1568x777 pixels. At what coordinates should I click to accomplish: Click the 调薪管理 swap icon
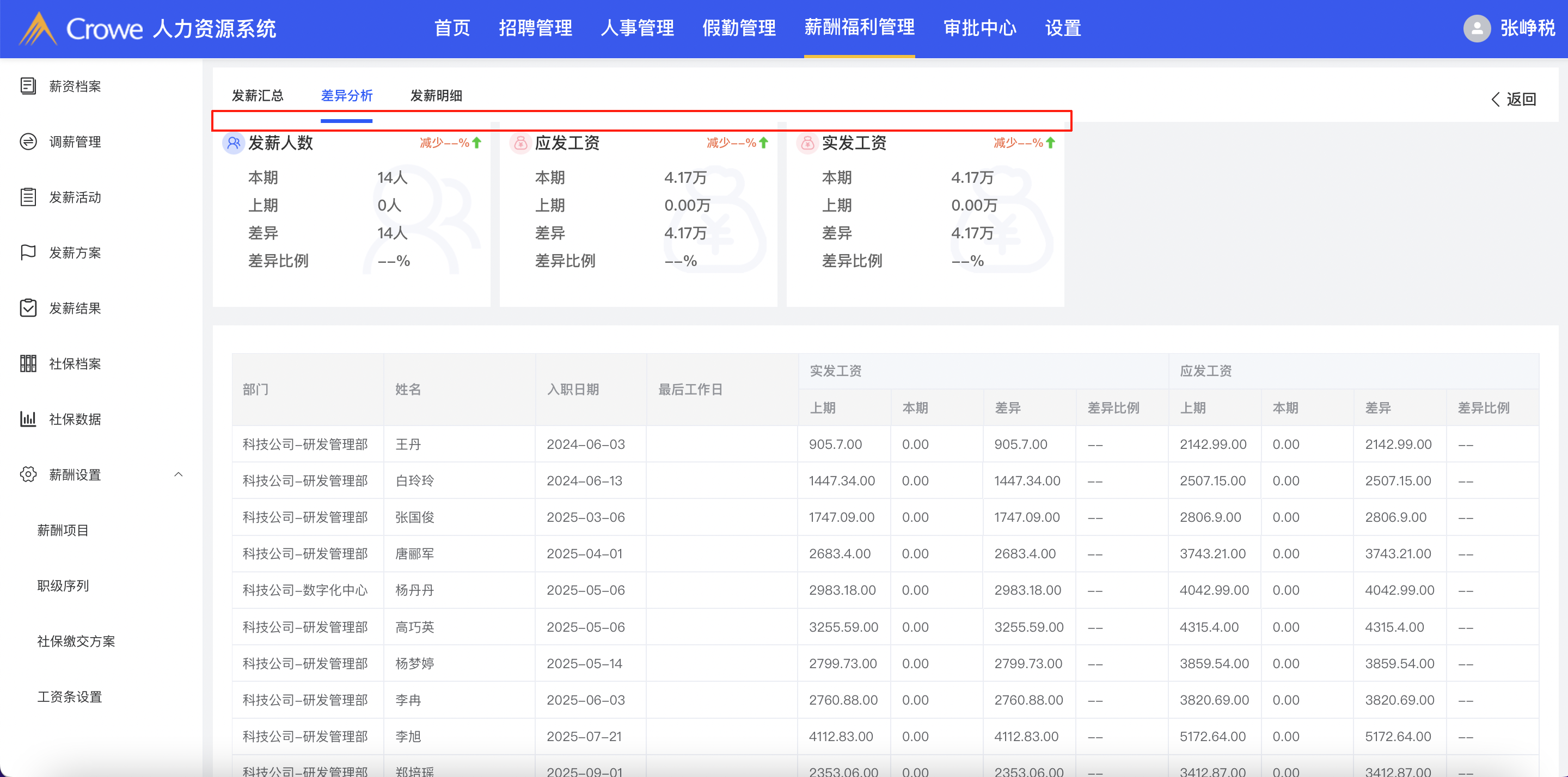28,142
